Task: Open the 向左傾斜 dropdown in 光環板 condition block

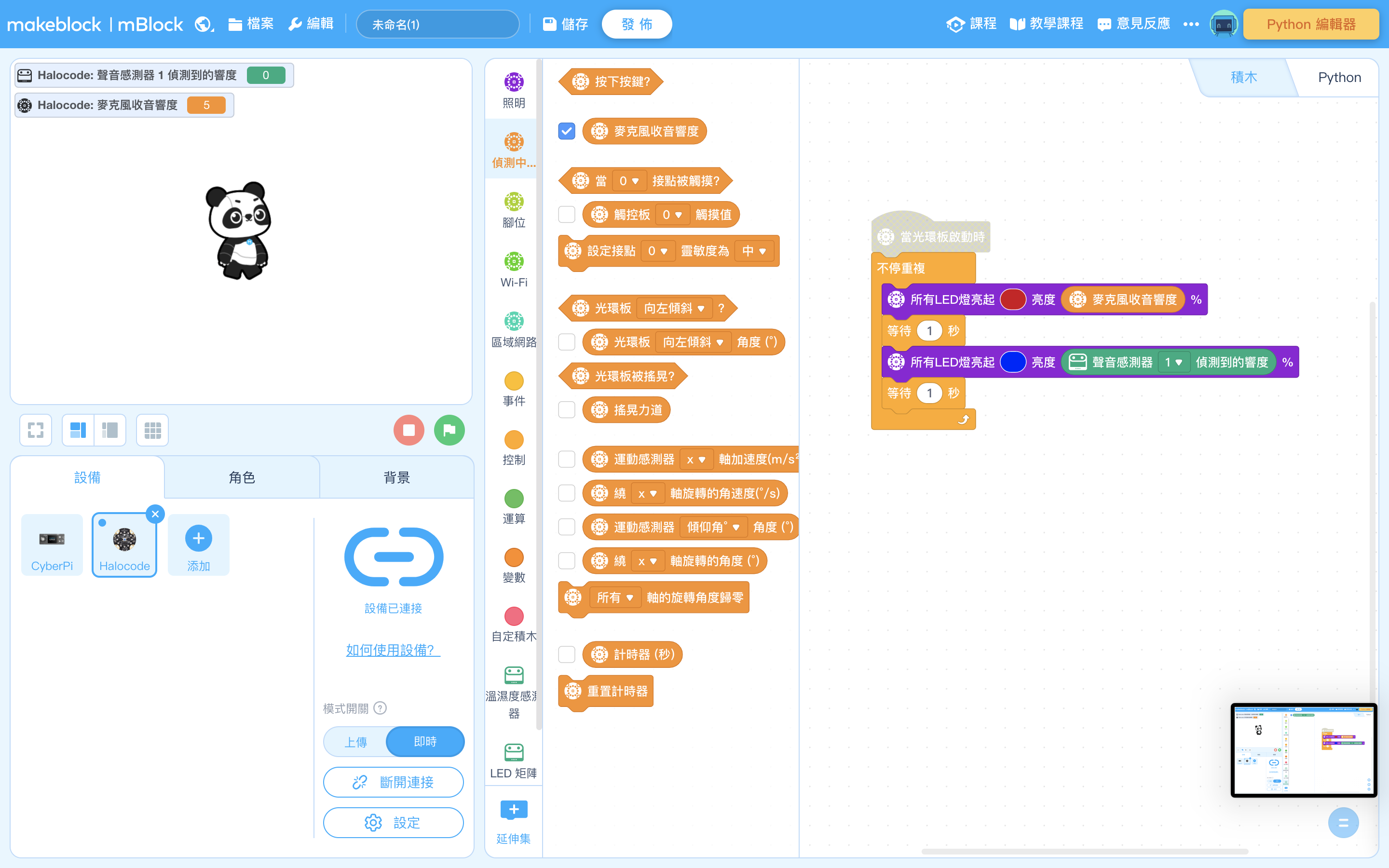Action: (x=674, y=308)
